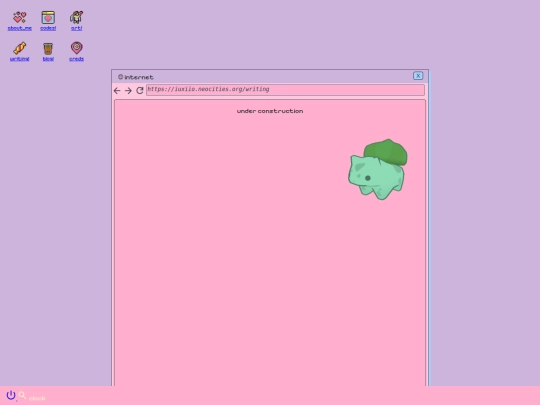Click the clock label in the taskbar

click(x=37, y=398)
